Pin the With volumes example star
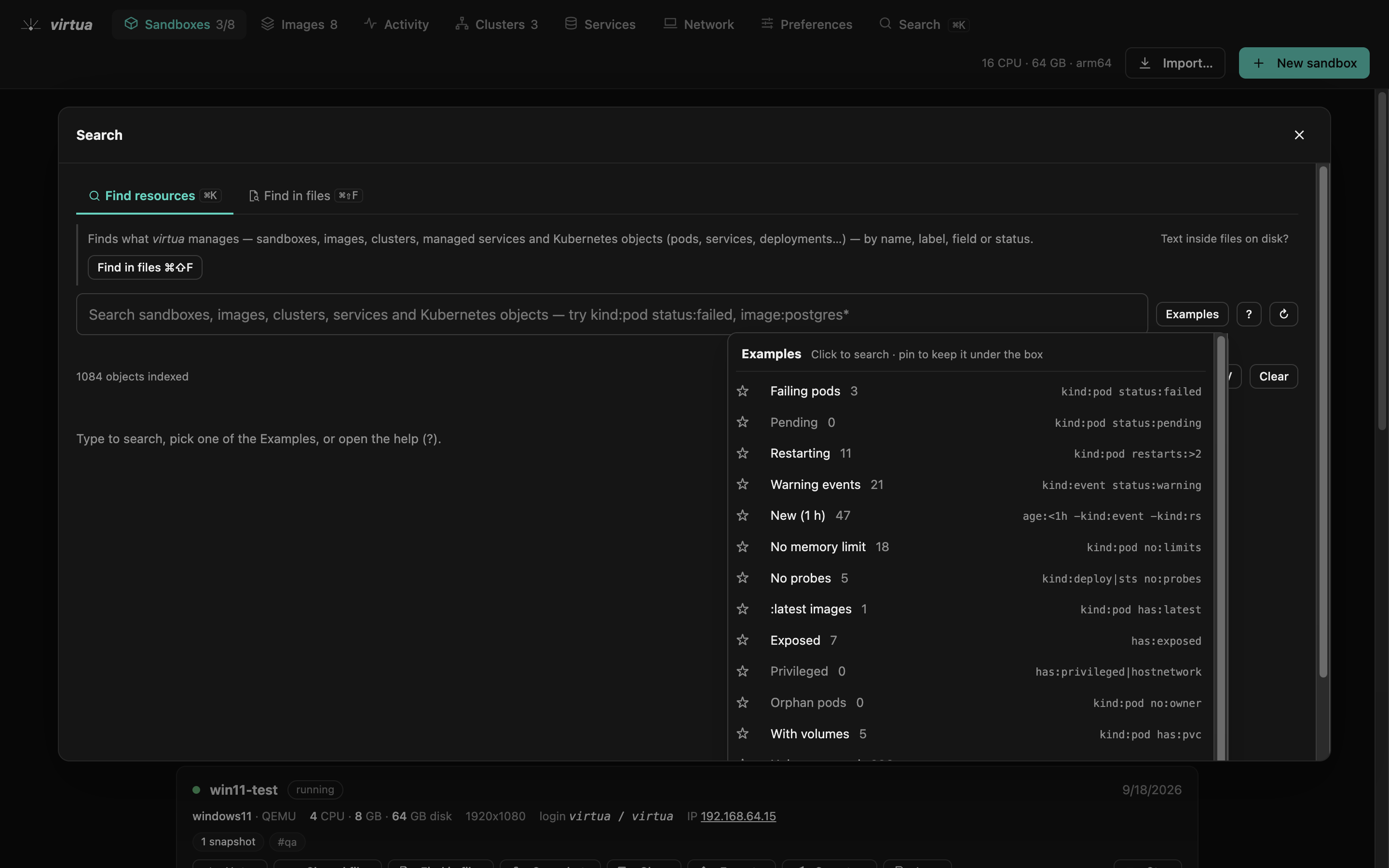The width and height of the screenshot is (1389, 868). [743, 733]
